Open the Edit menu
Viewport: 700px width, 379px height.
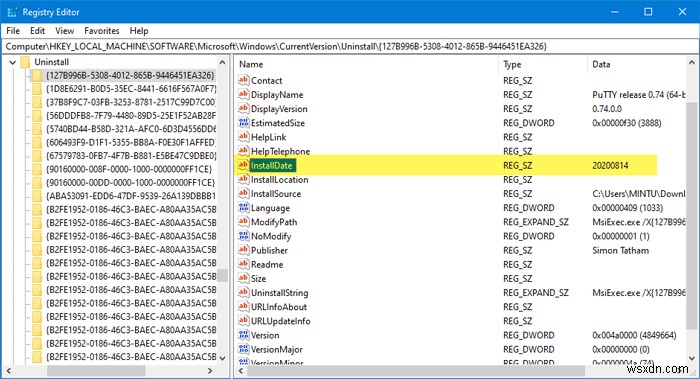[x=38, y=31]
